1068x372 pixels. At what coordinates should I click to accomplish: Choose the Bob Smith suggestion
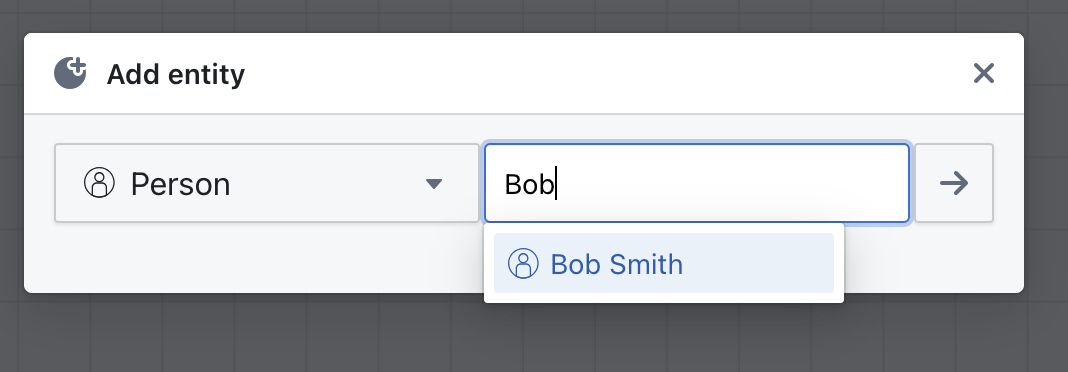(664, 264)
